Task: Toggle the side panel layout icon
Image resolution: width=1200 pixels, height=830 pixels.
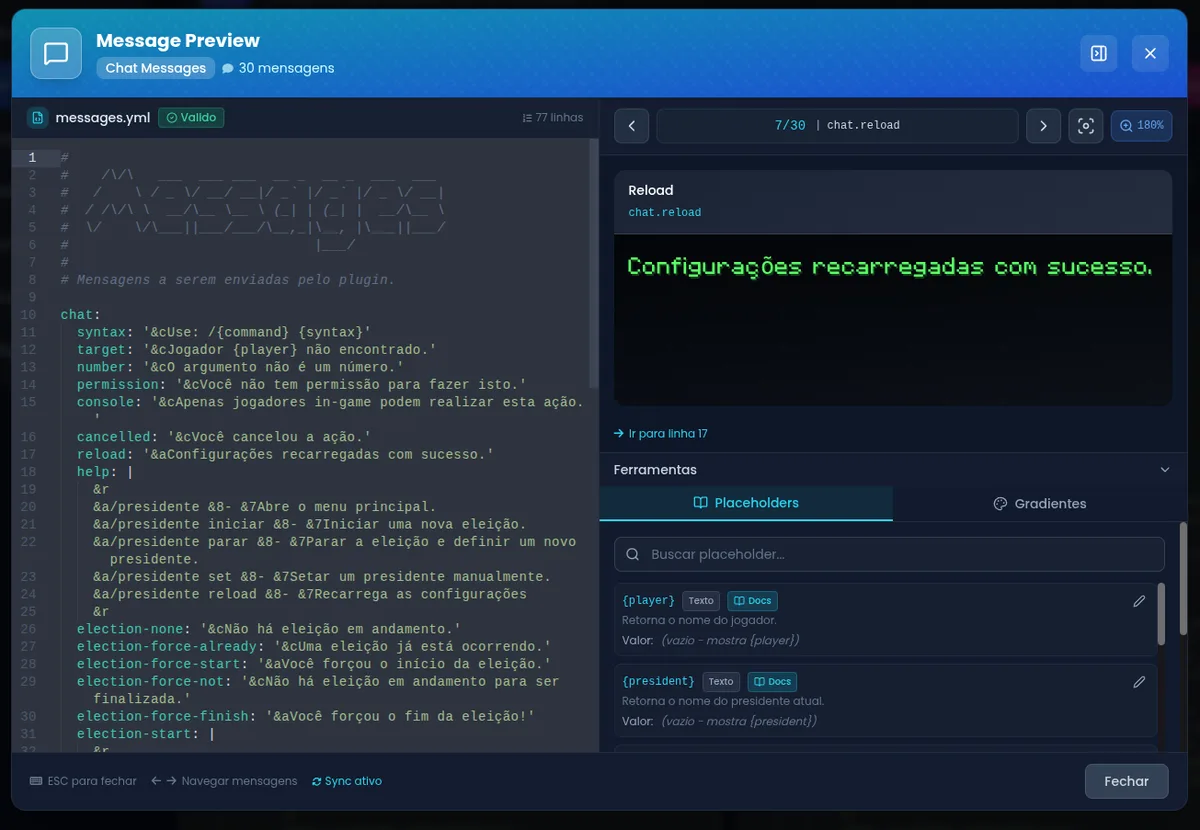Action: (1098, 53)
